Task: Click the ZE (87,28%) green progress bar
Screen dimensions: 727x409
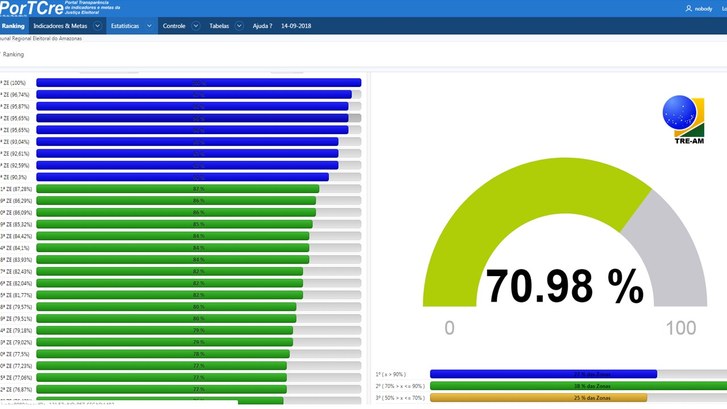Action: [178, 188]
